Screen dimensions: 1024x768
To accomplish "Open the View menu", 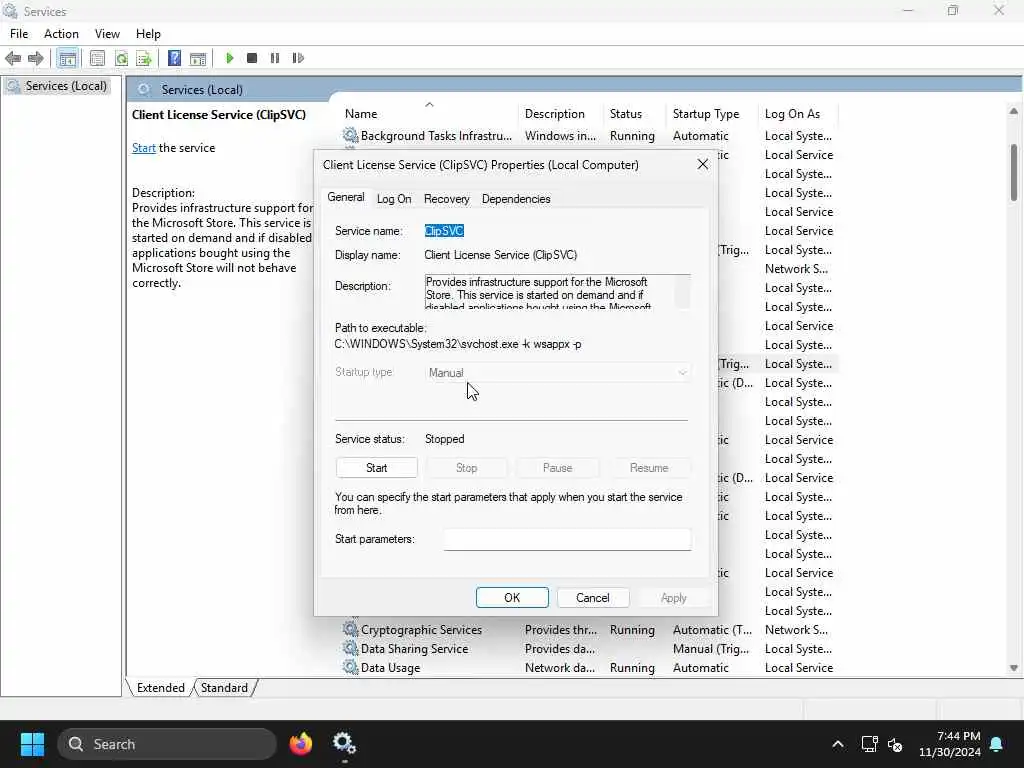I will (107, 34).
